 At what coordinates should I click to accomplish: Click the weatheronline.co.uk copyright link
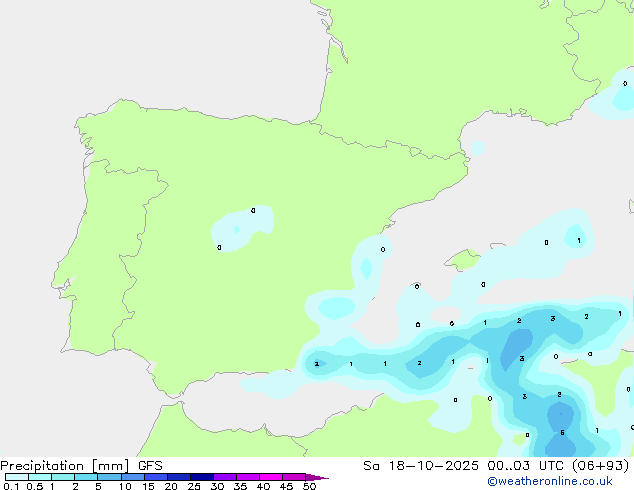pos(550,481)
